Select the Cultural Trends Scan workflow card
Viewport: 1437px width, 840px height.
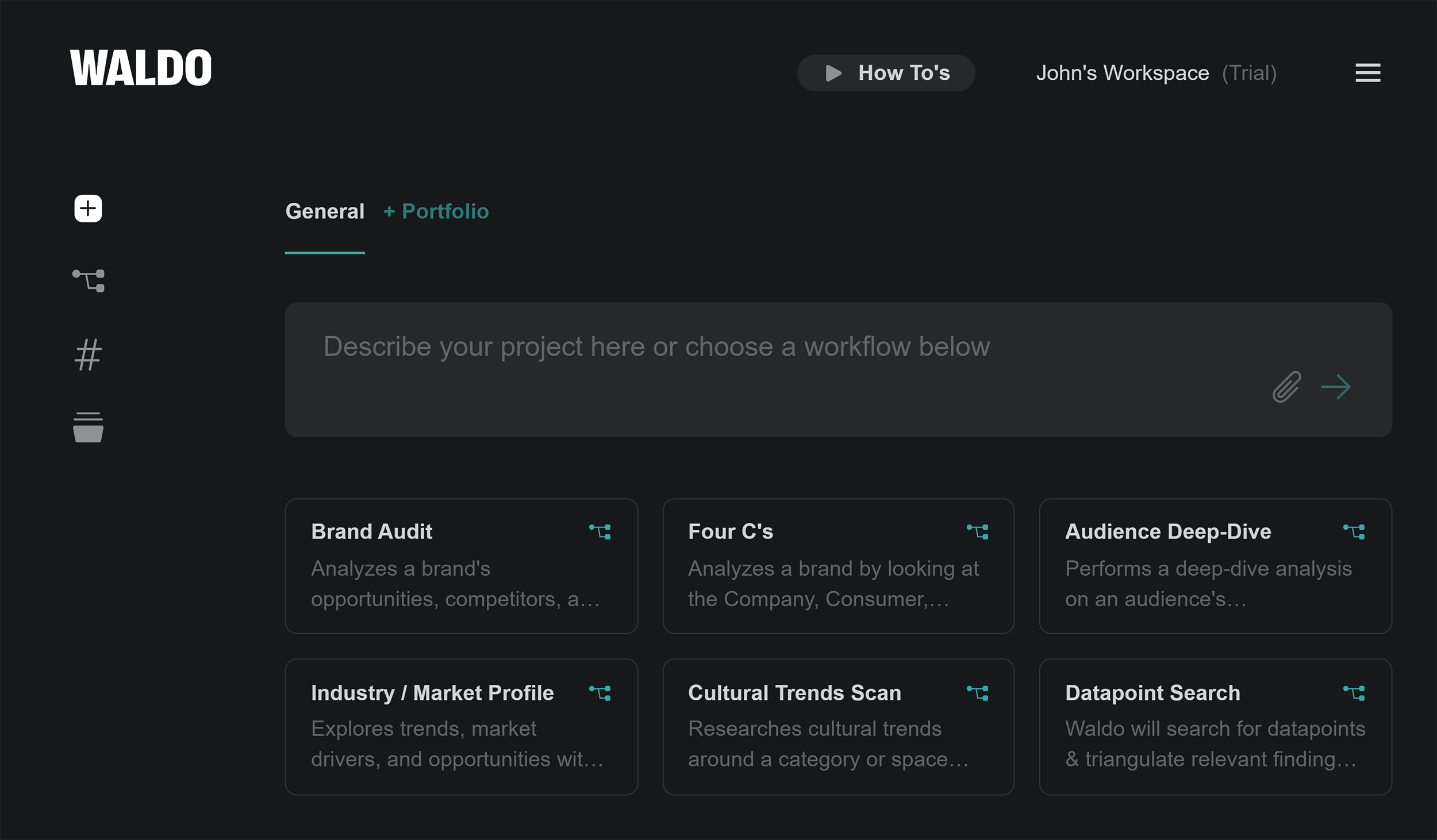click(838, 726)
